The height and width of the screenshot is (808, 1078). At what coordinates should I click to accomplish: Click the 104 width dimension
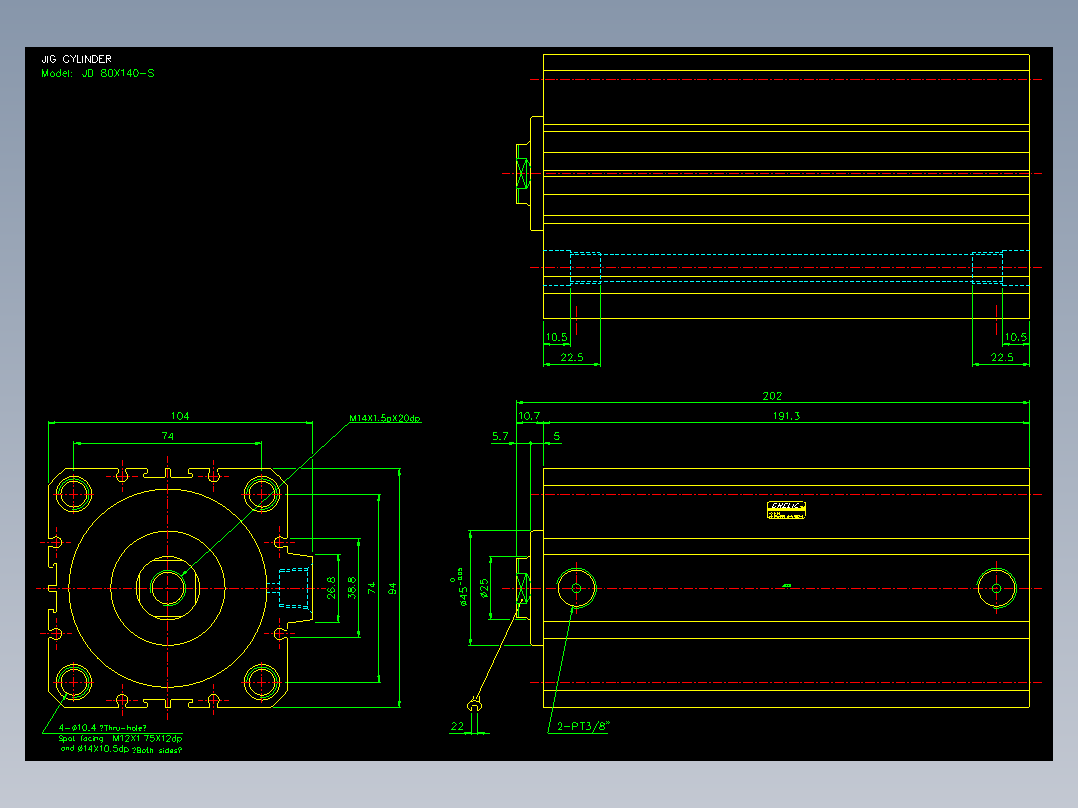[180, 416]
